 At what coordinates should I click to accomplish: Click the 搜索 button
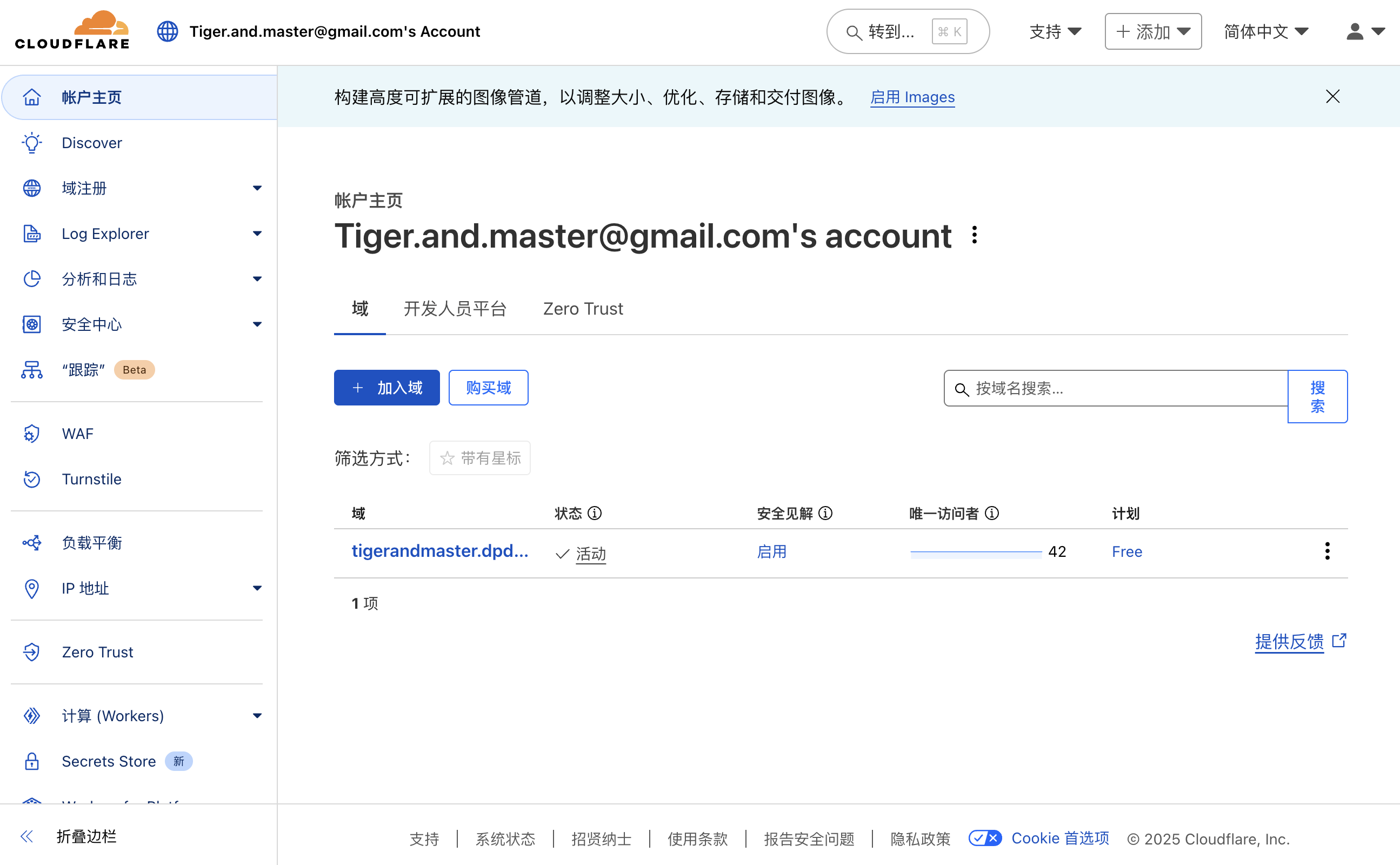[x=1318, y=396]
